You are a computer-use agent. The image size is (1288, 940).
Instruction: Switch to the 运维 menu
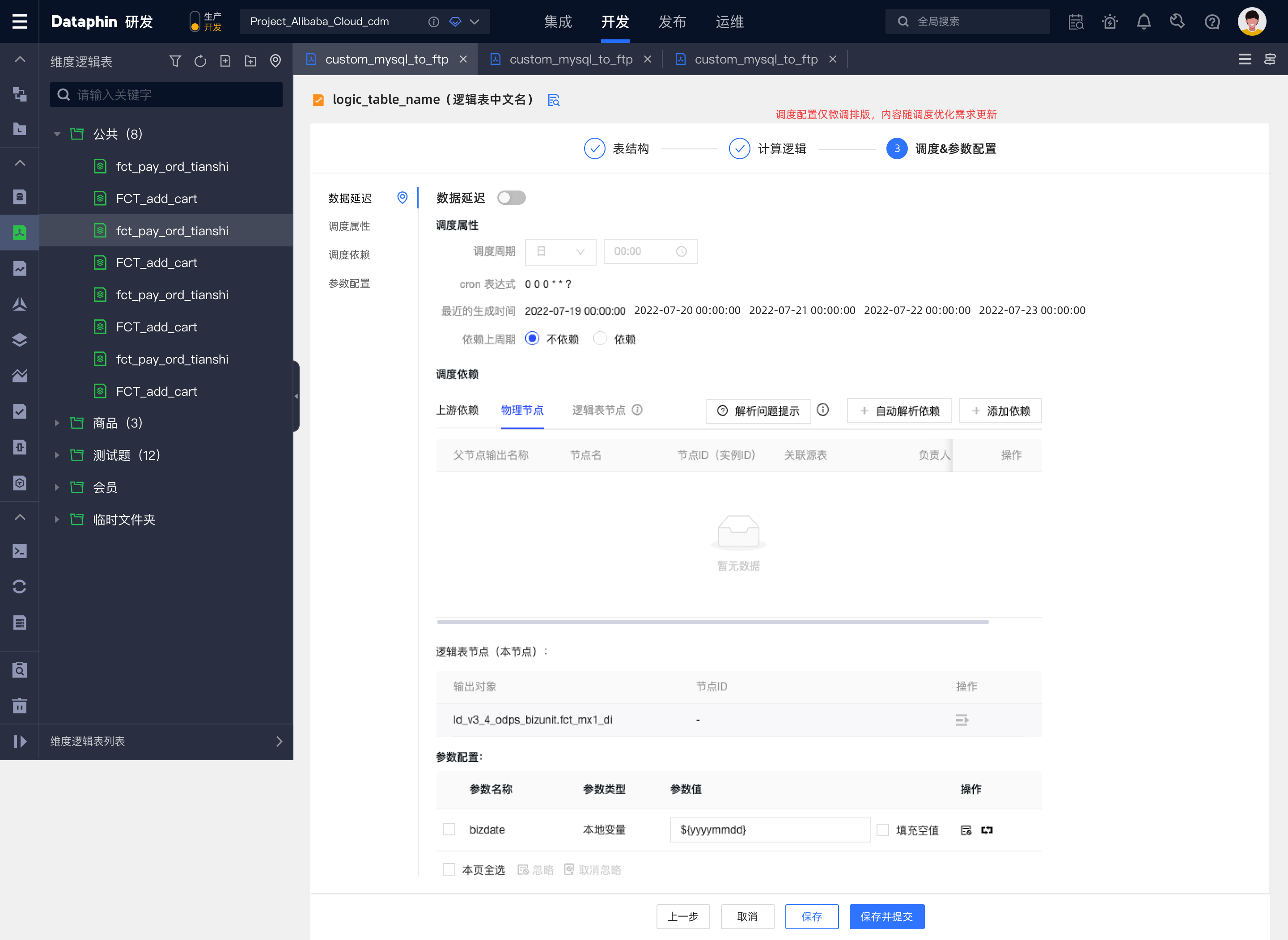(729, 22)
